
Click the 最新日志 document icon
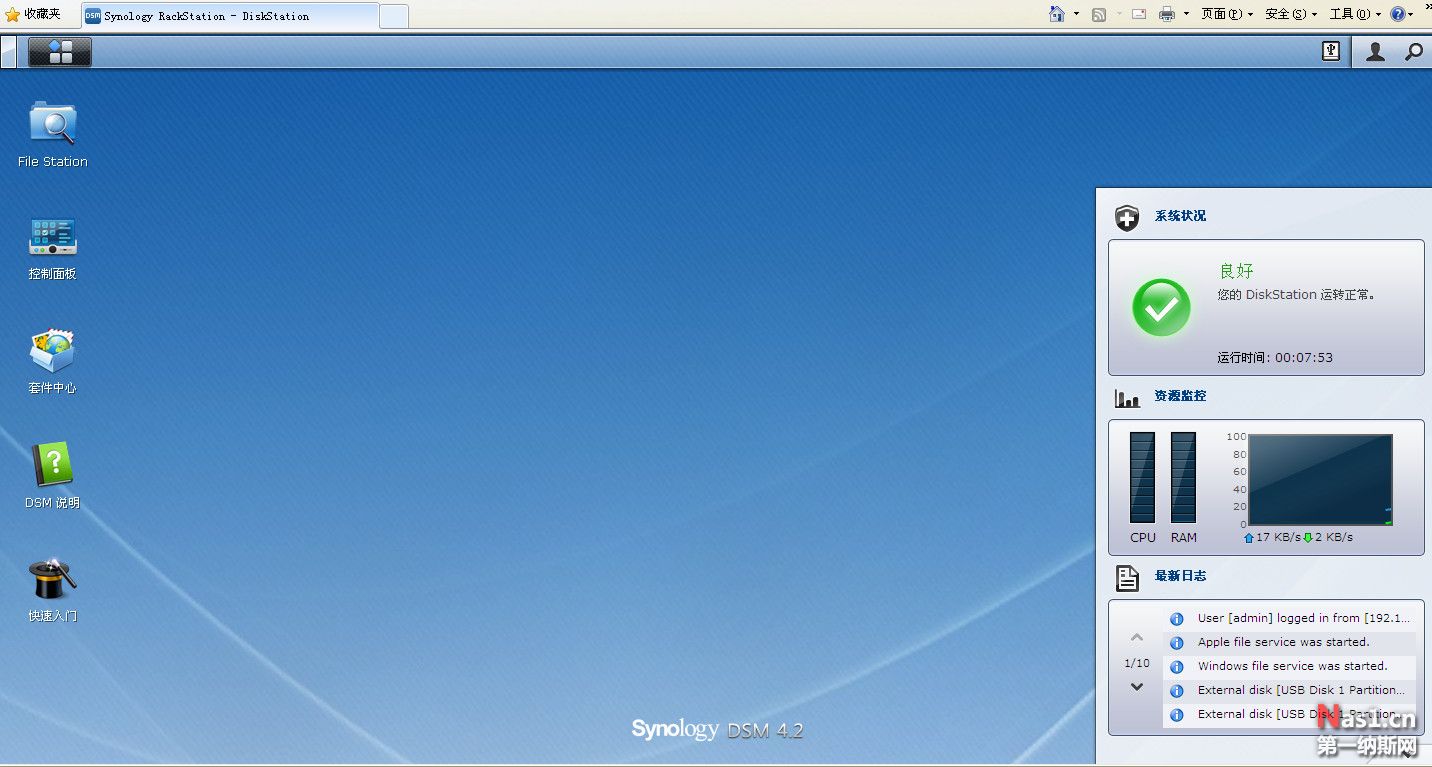[x=1127, y=577]
